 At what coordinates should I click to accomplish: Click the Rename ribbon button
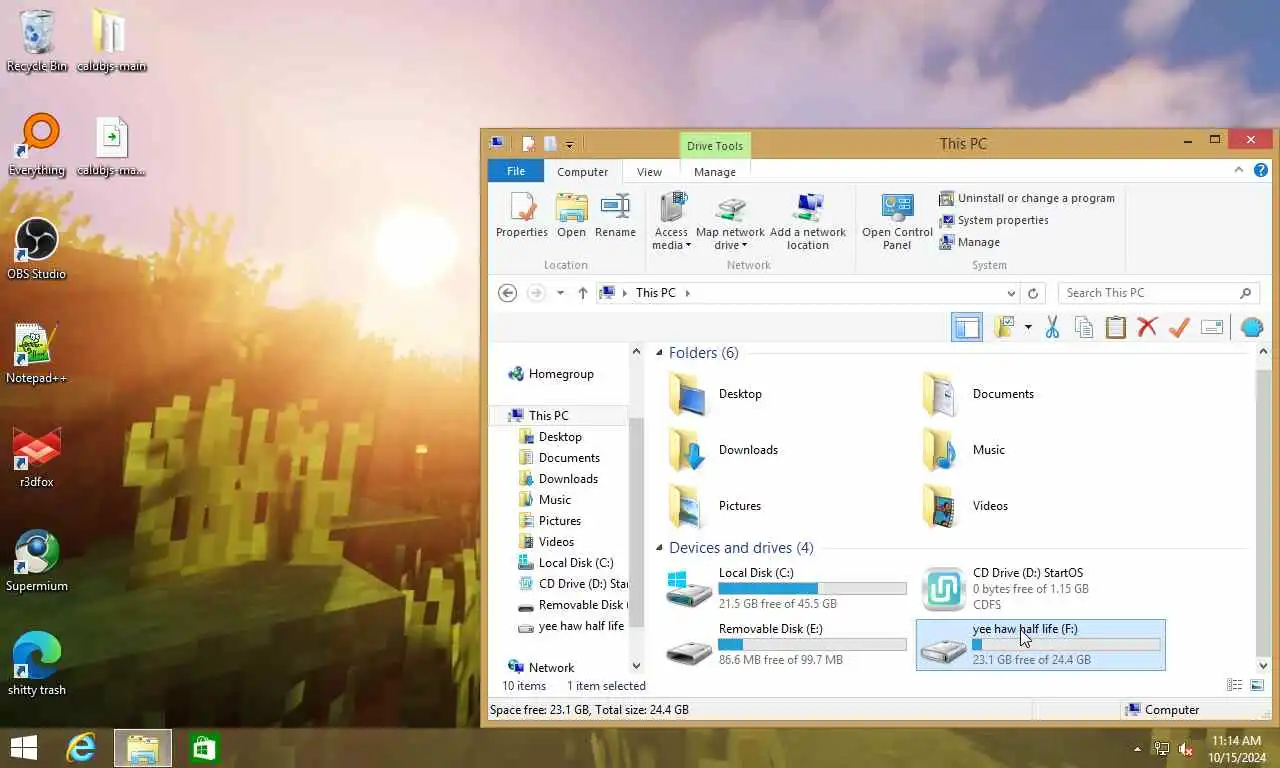click(615, 216)
